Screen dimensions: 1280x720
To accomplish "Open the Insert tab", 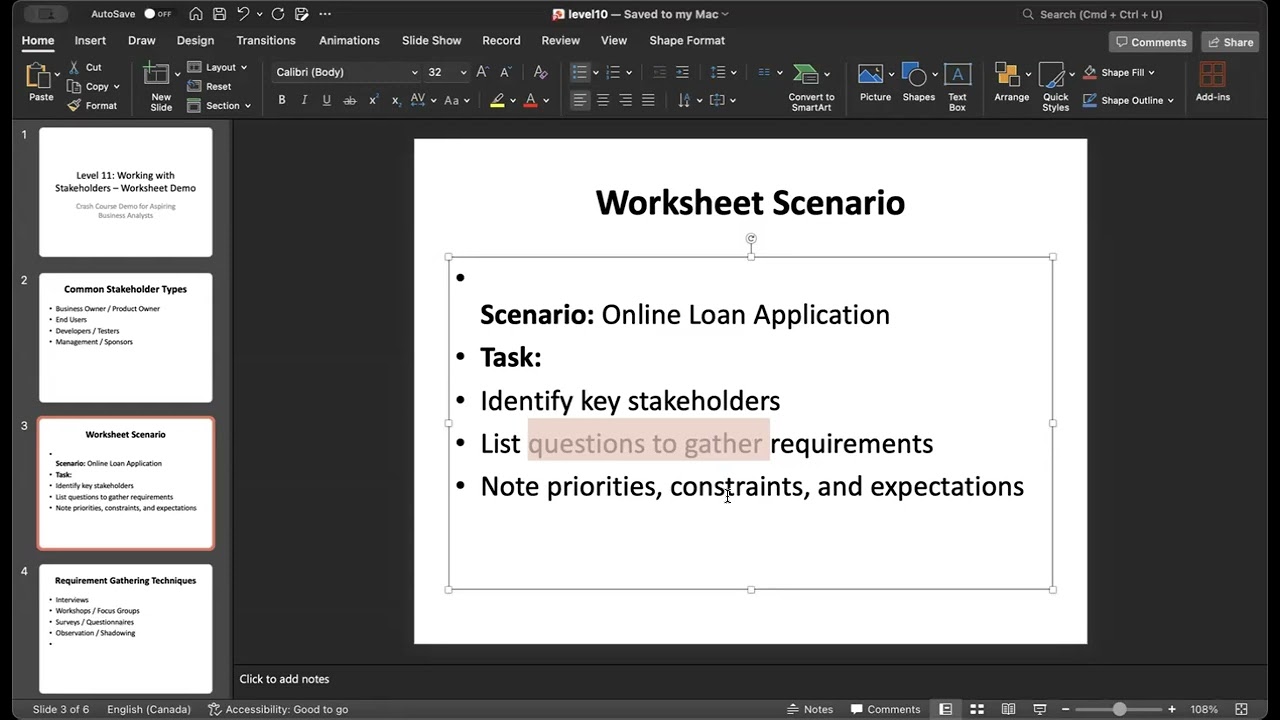I will click(x=90, y=41).
